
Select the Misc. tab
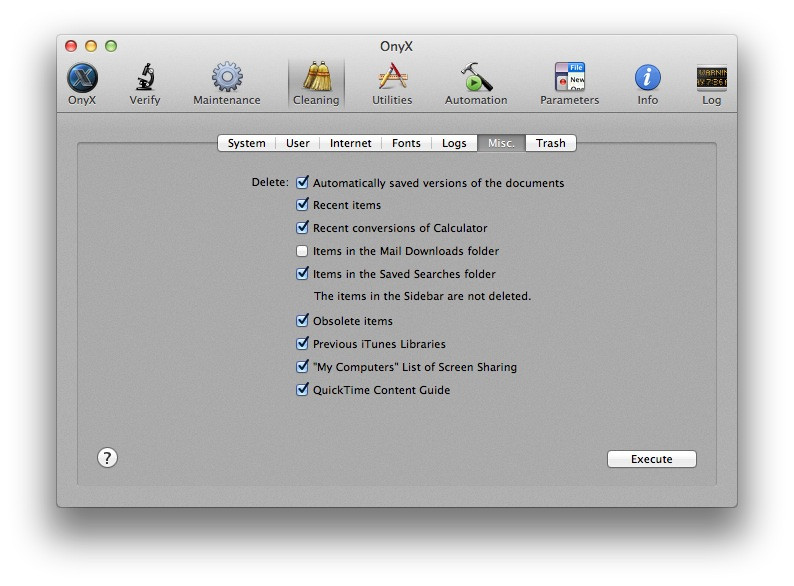[501, 143]
